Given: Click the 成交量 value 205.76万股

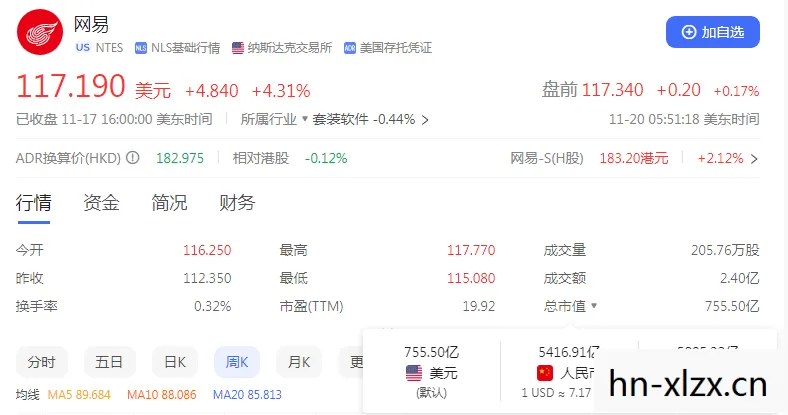Looking at the screenshot, I should [x=725, y=250].
